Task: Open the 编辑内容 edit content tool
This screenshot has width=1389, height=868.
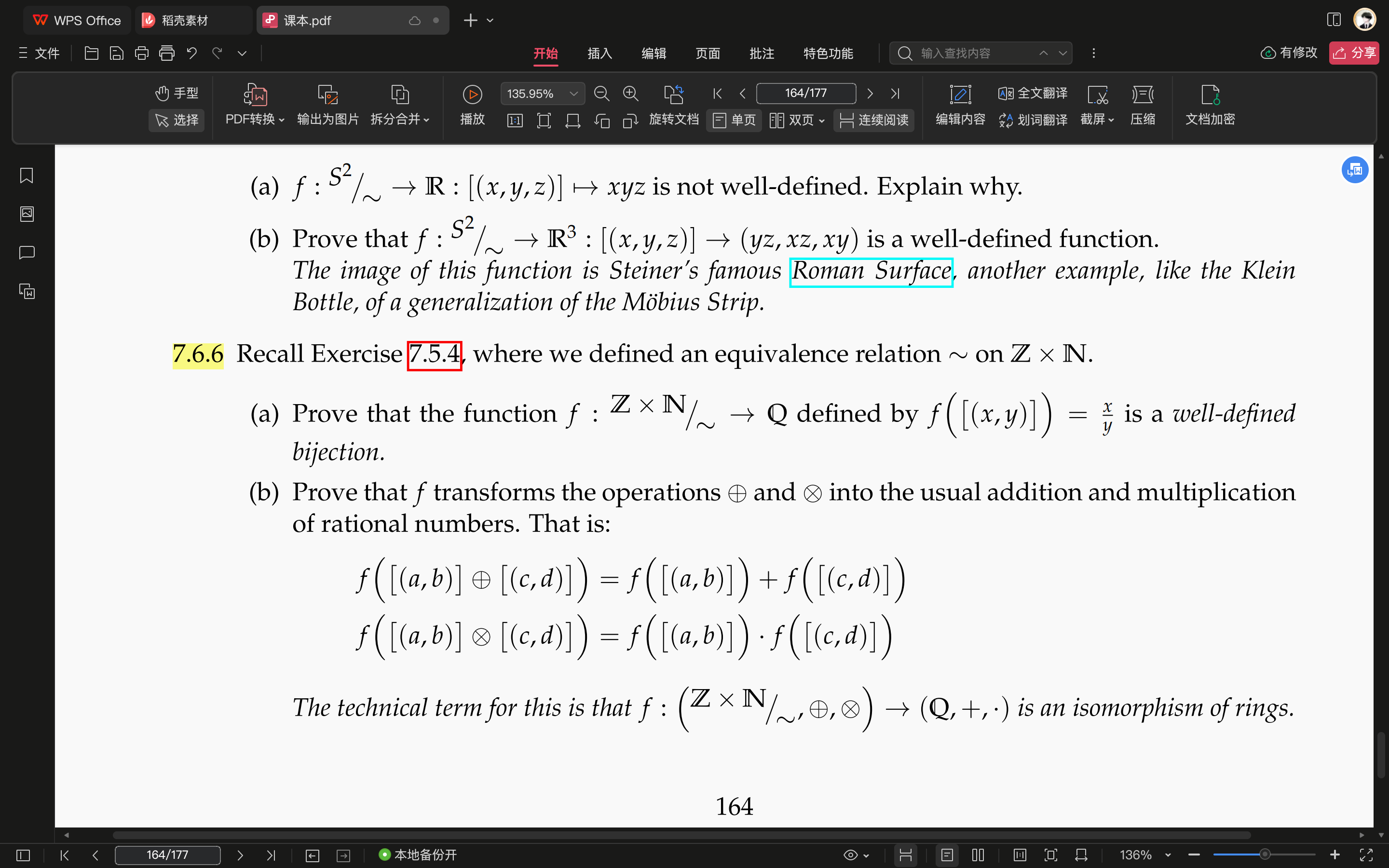Action: click(x=960, y=105)
